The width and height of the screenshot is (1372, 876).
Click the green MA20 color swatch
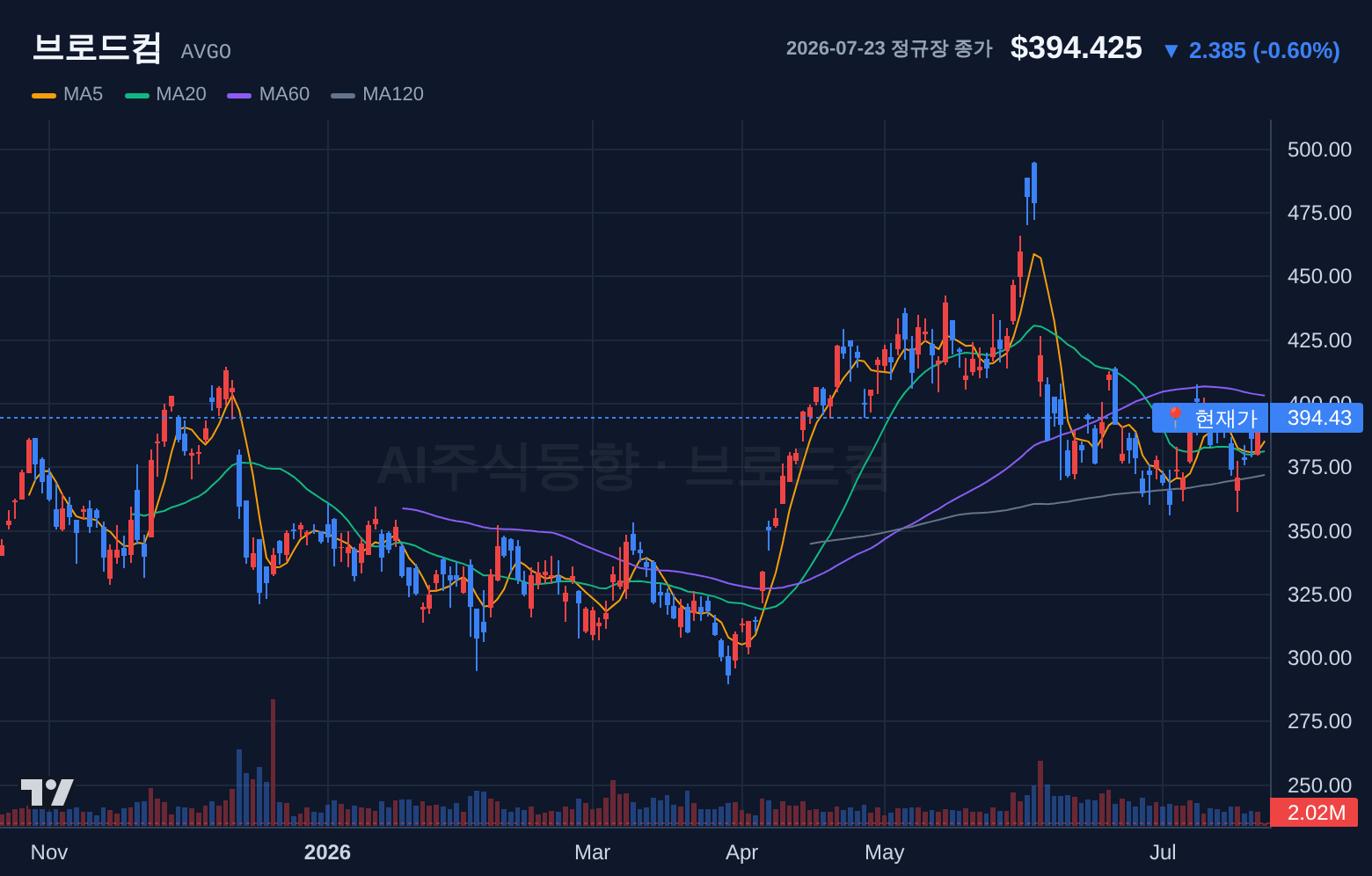[x=137, y=95]
